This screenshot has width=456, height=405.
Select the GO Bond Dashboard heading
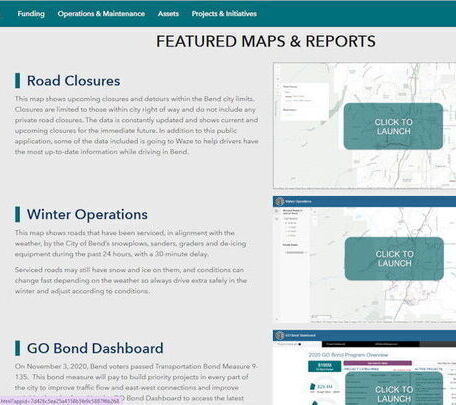coord(95,348)
